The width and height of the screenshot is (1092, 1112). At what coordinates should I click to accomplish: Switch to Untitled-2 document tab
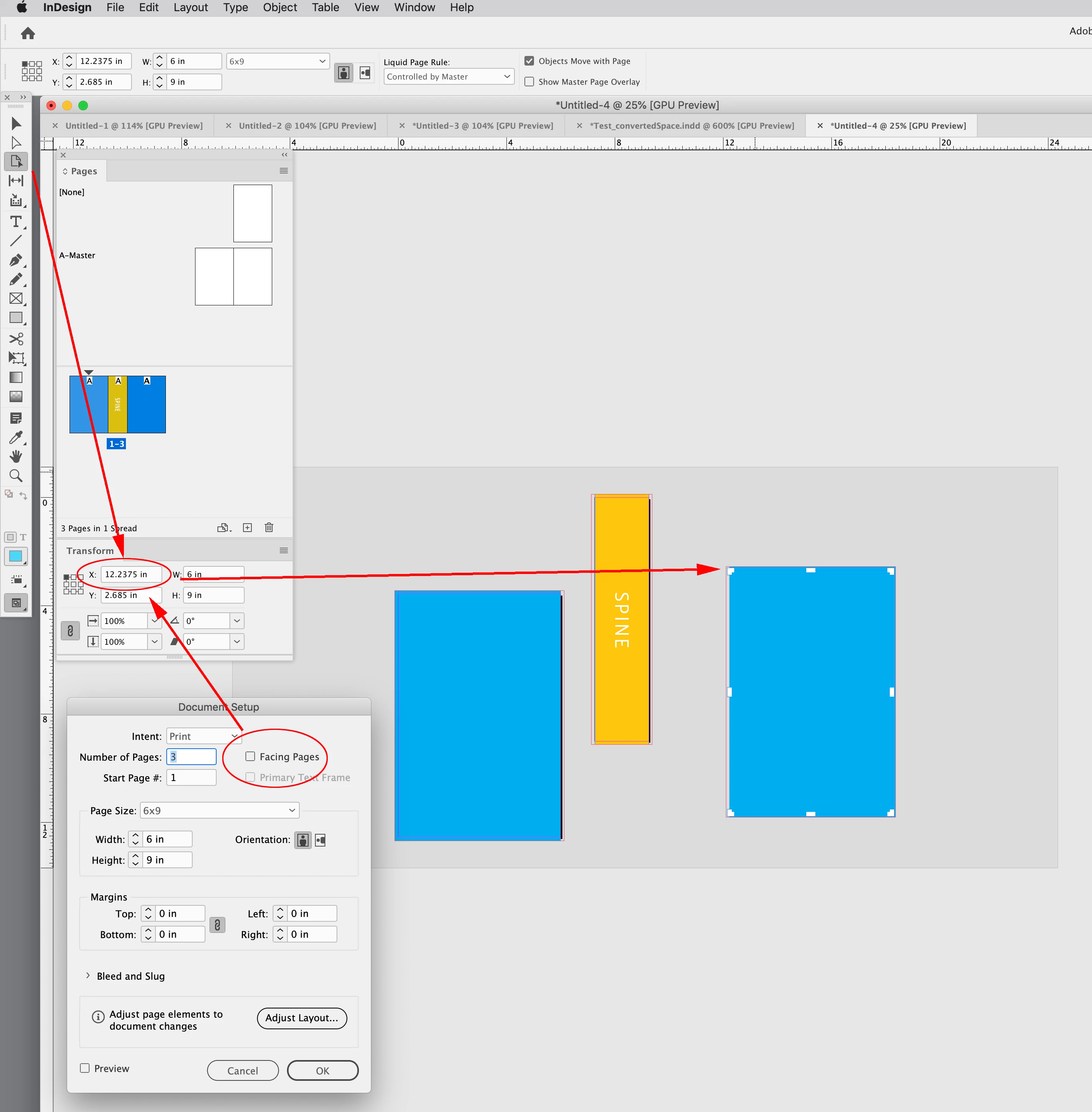[x=307, y=126]
